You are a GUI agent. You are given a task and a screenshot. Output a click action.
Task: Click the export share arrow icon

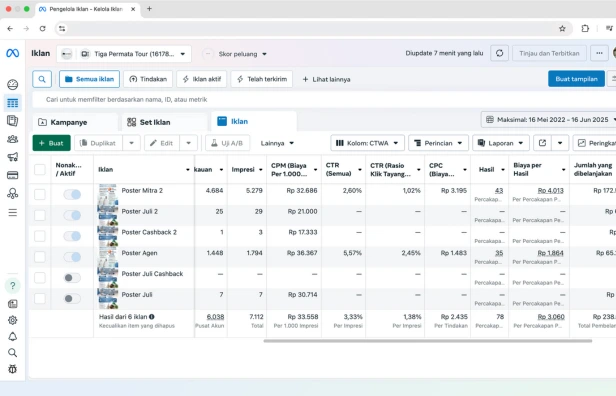tap(543, 143)
